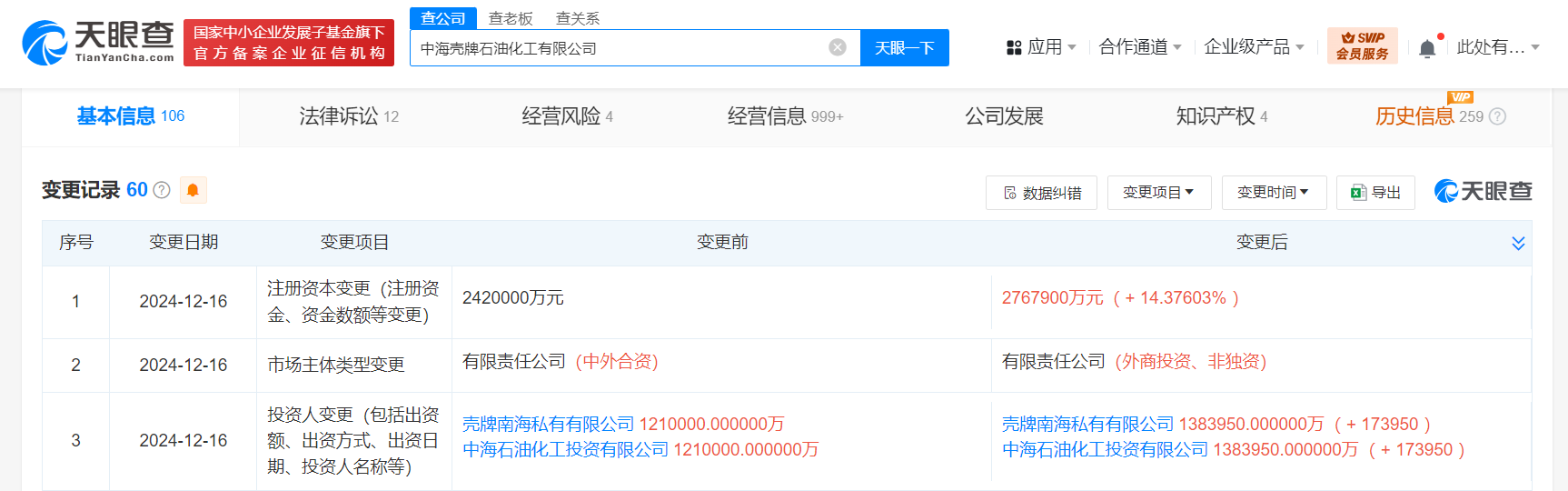
Task: Open the 变更项目 filter dropdown
Action: (x=1159, y=193)
